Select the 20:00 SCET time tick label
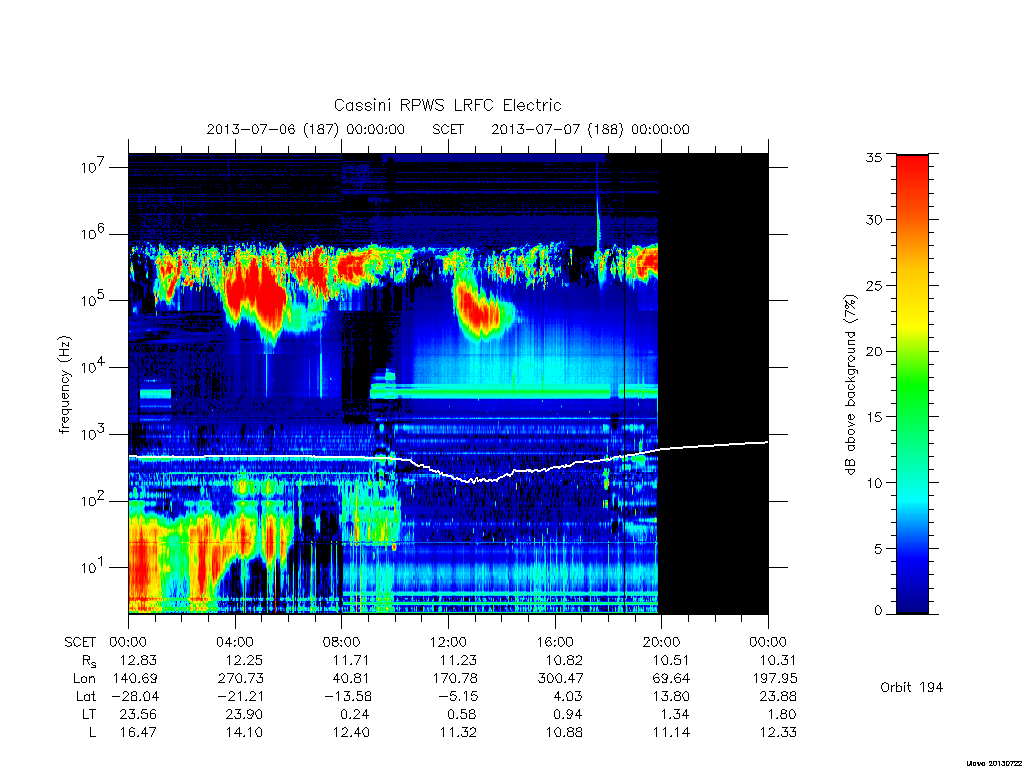 662,642
